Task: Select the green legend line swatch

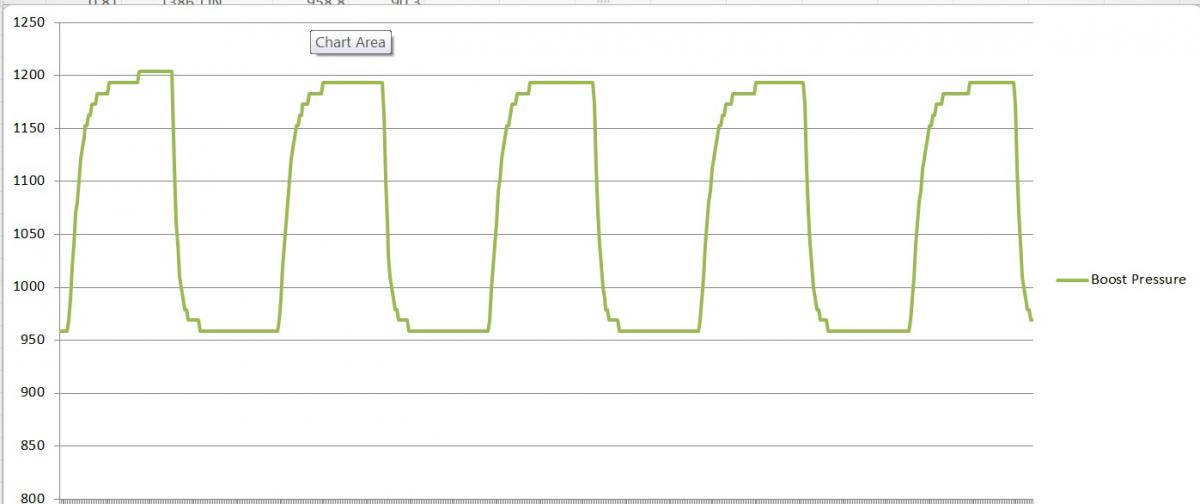Action: click(x=1070, y=280)
